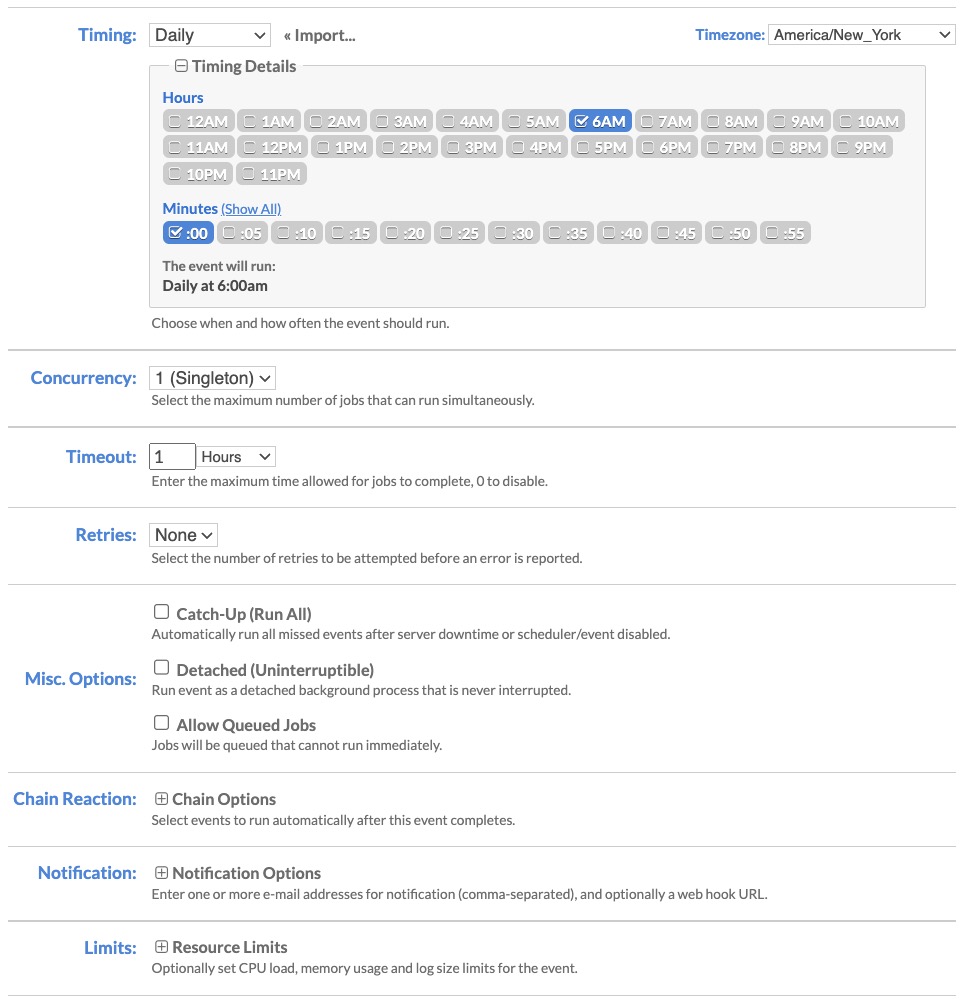Open the Timing frequency dropdown
Screen dimensions: 964x1002
click(x=210, y=35)
